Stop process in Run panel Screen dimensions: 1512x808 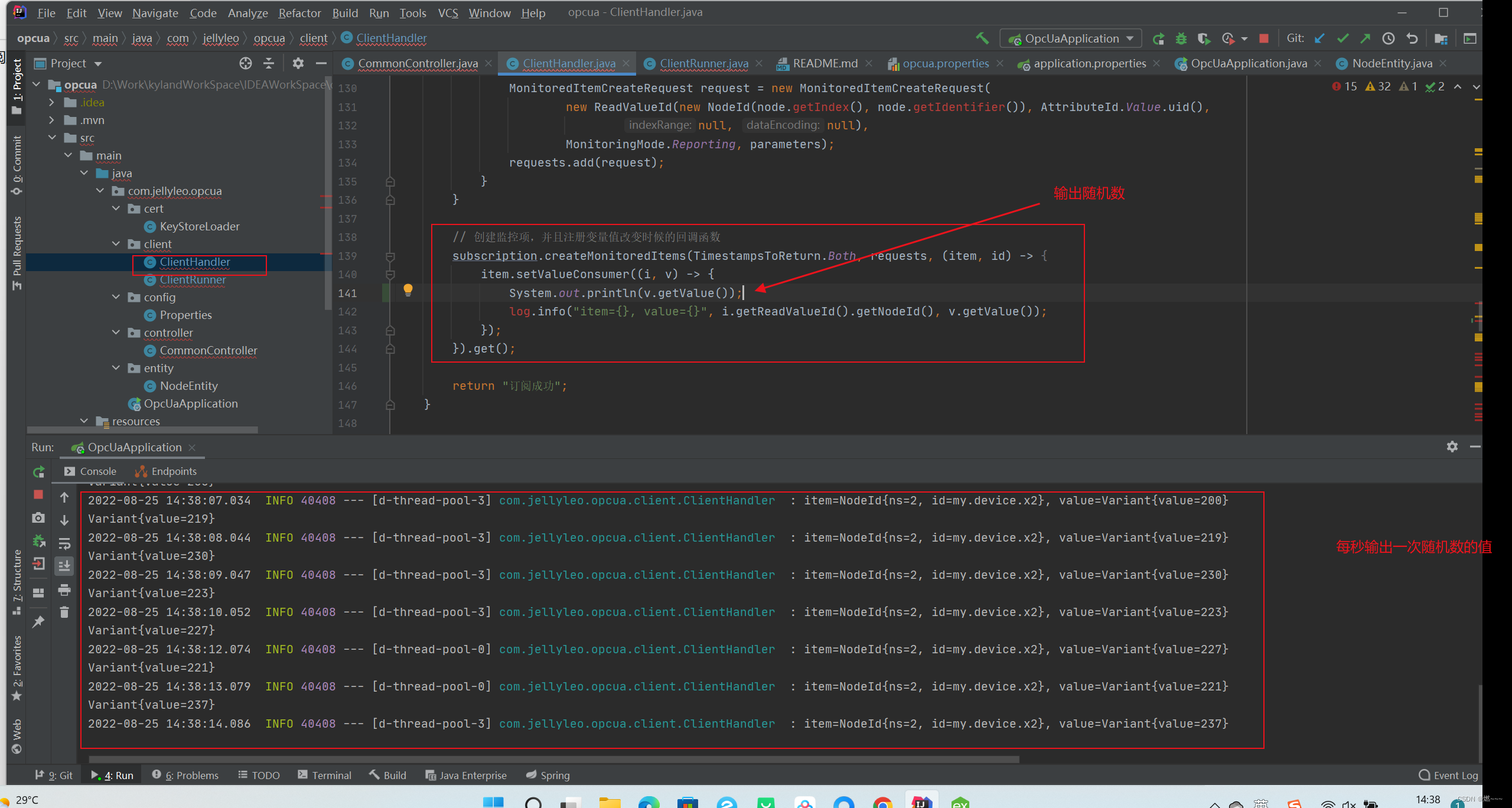pyautogui.click(x=38, y=494)
